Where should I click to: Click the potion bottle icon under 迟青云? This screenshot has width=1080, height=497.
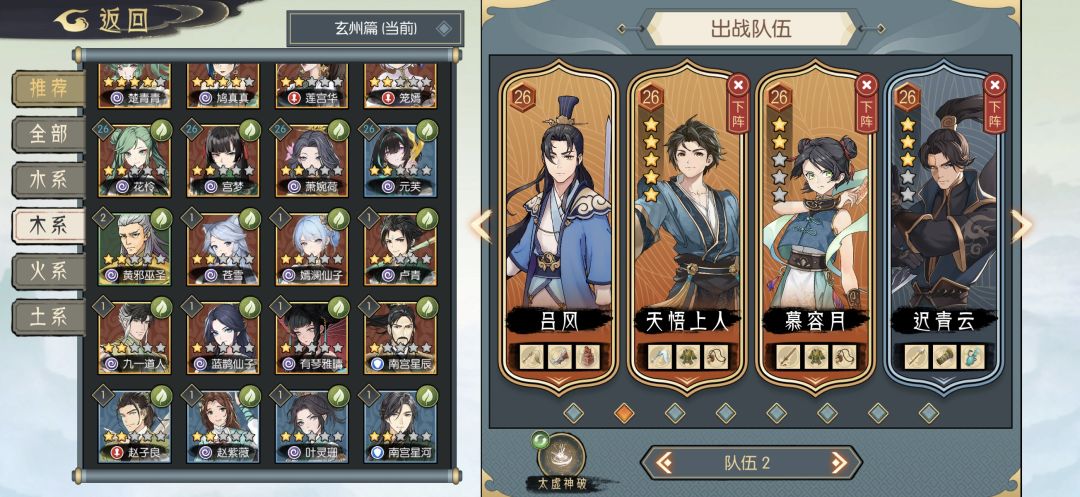[x=973, y=357]
